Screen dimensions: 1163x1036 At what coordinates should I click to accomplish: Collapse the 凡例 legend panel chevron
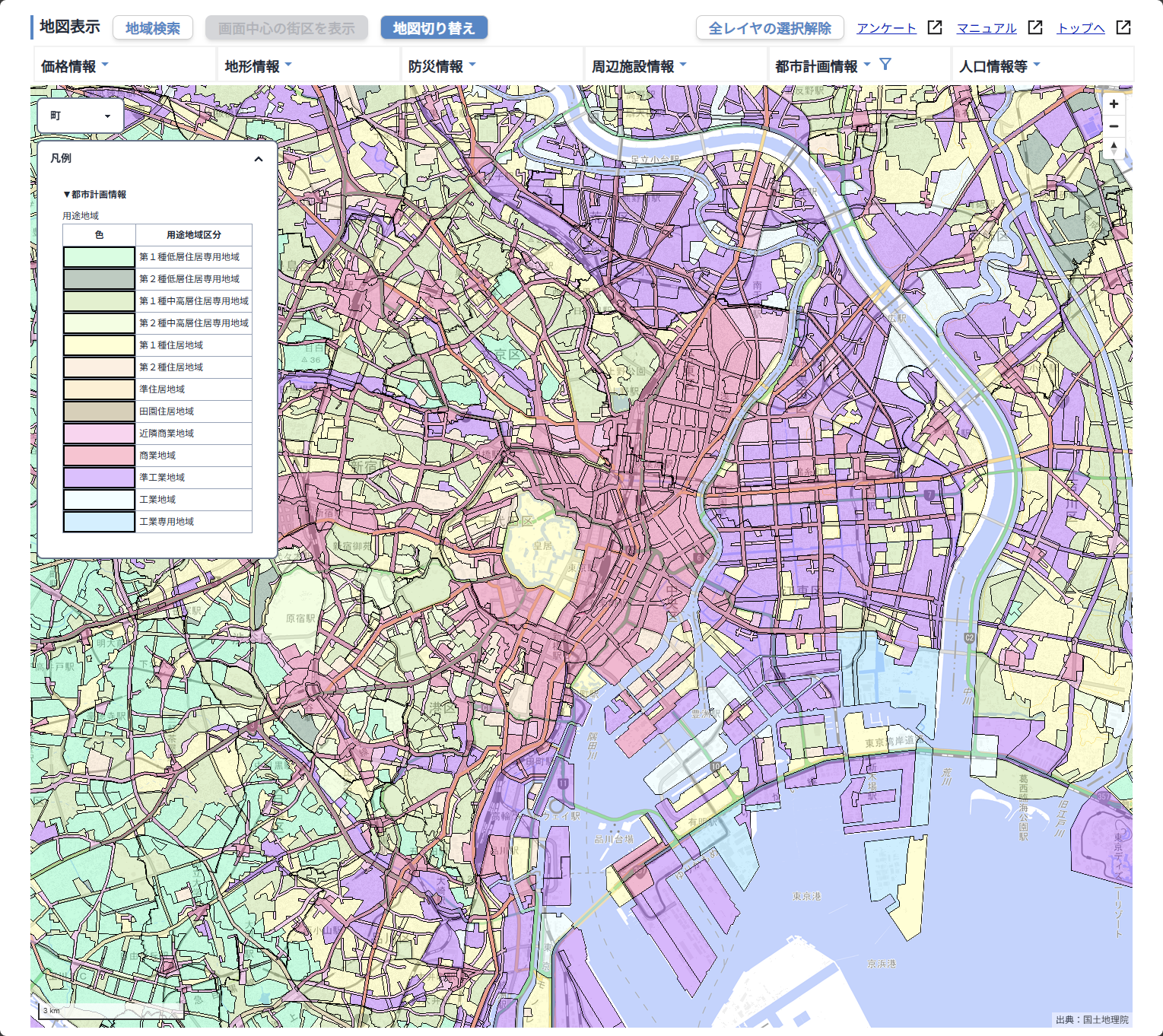tap(259, 159)
